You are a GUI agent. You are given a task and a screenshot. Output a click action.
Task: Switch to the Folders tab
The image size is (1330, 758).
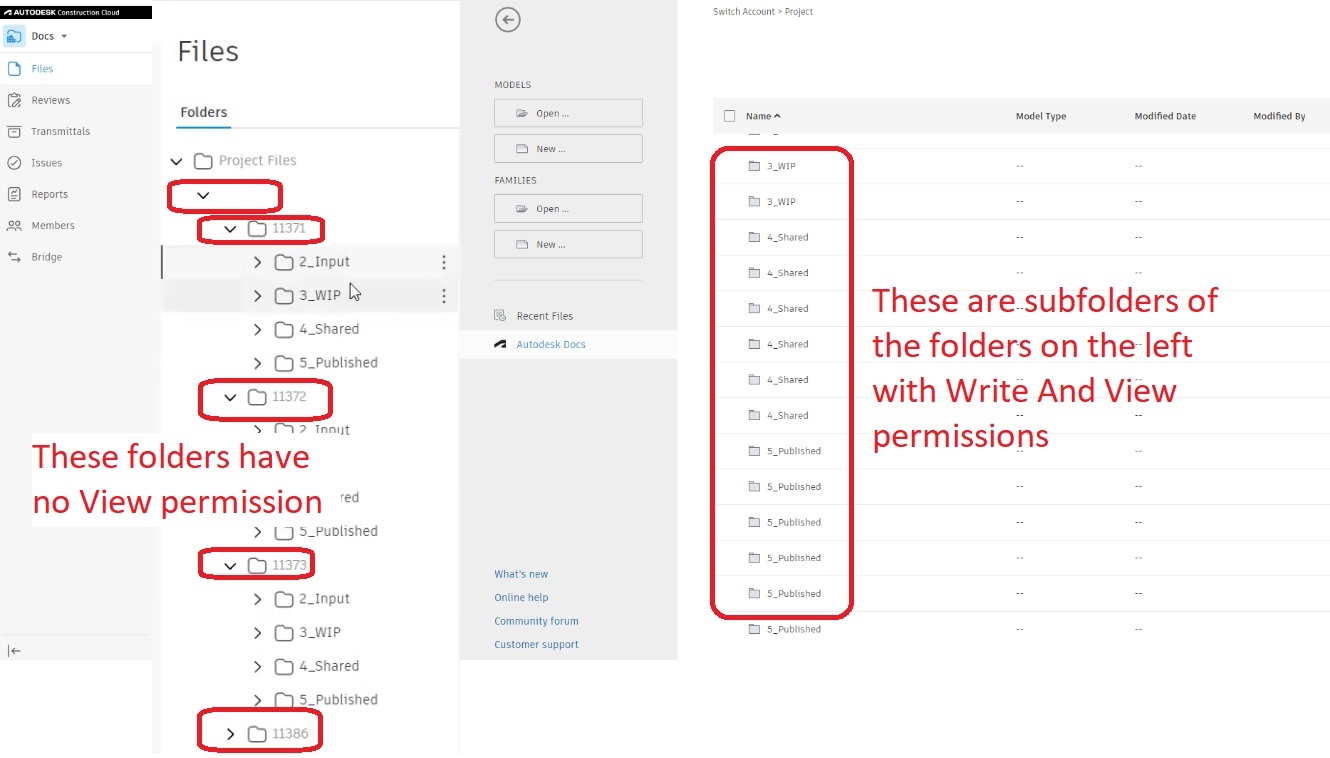[x=203, y=113]
